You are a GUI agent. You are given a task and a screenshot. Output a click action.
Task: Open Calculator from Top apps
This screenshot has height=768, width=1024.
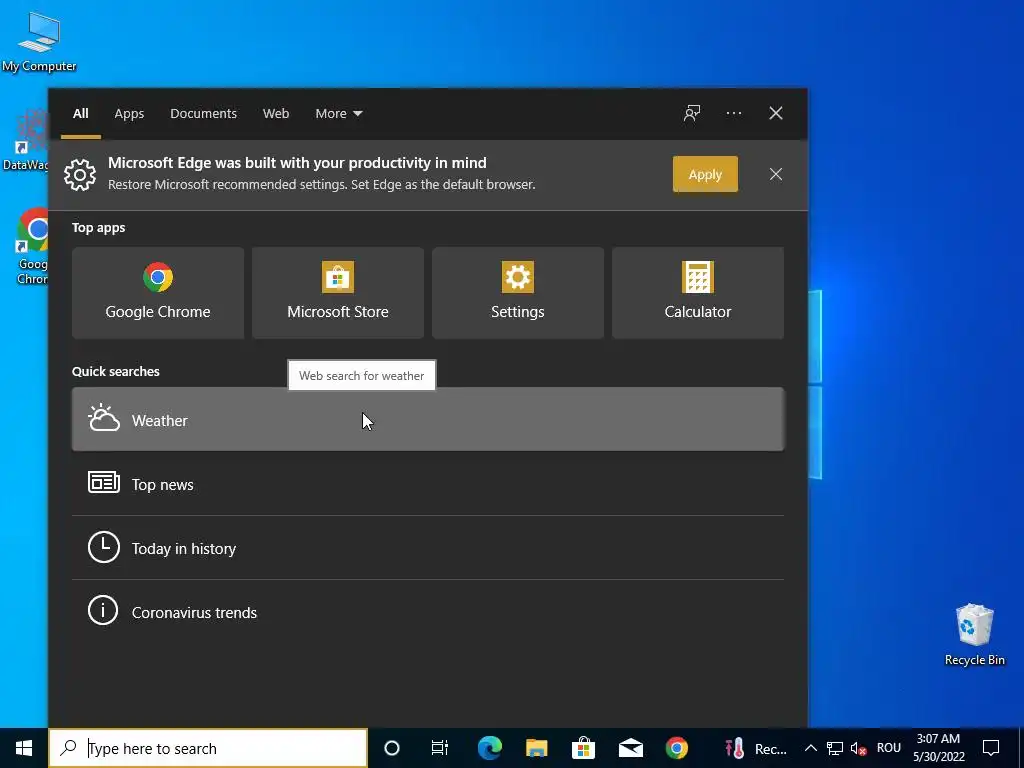[697, 293]
